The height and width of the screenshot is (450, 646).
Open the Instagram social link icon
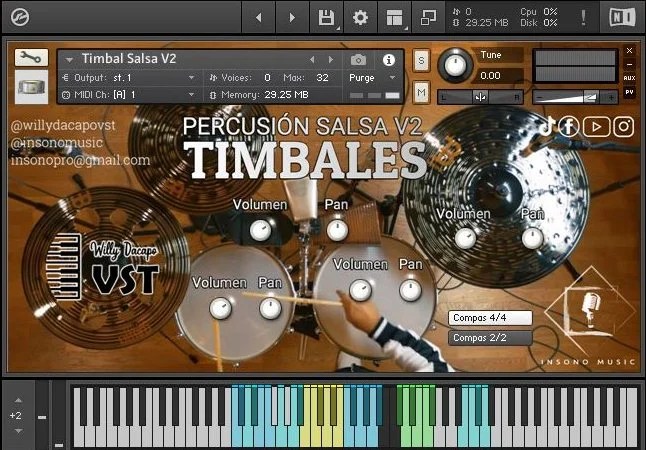(624, 127)
